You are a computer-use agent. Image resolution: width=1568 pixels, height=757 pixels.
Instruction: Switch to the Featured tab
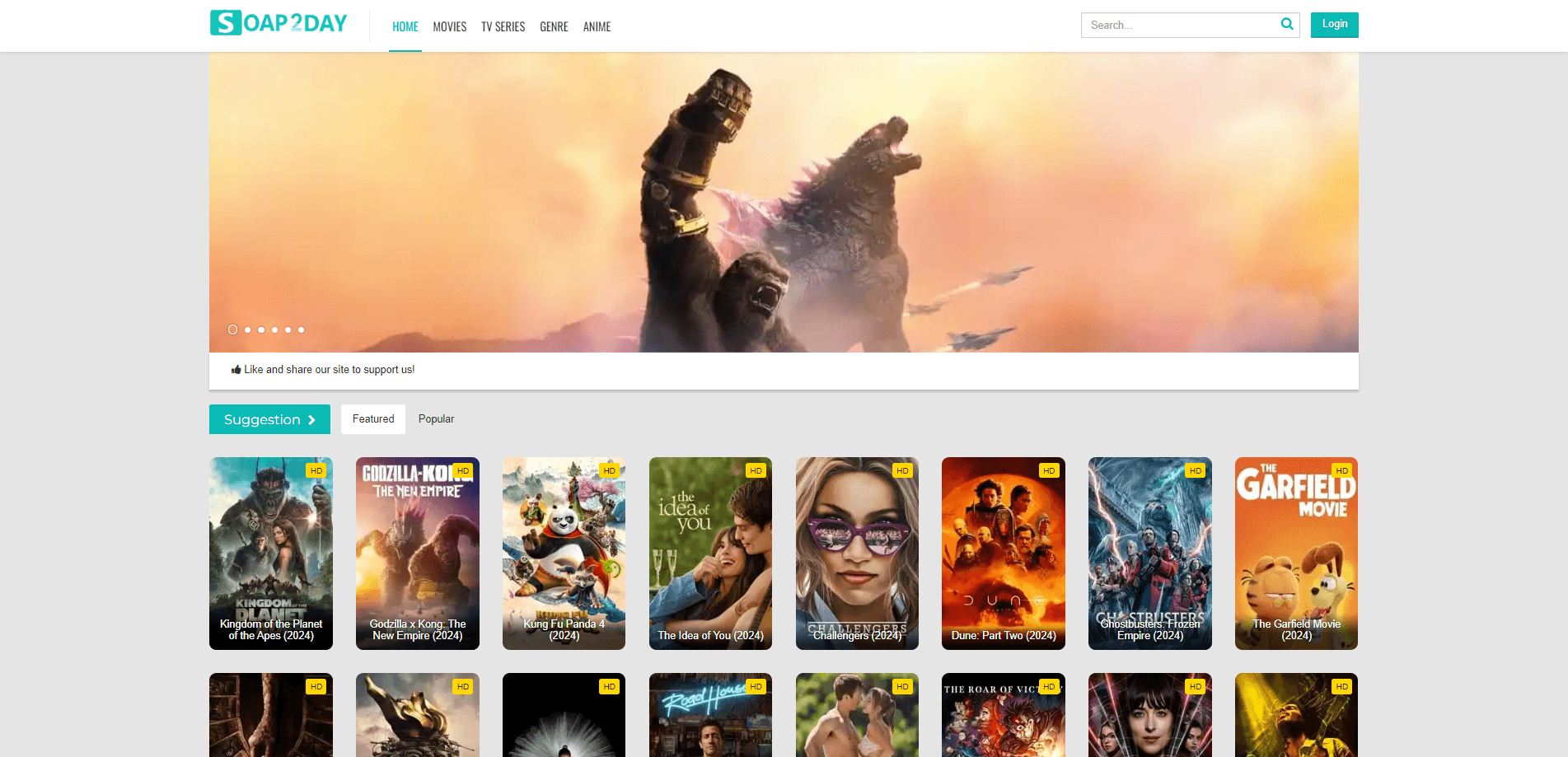pos(373,419)
